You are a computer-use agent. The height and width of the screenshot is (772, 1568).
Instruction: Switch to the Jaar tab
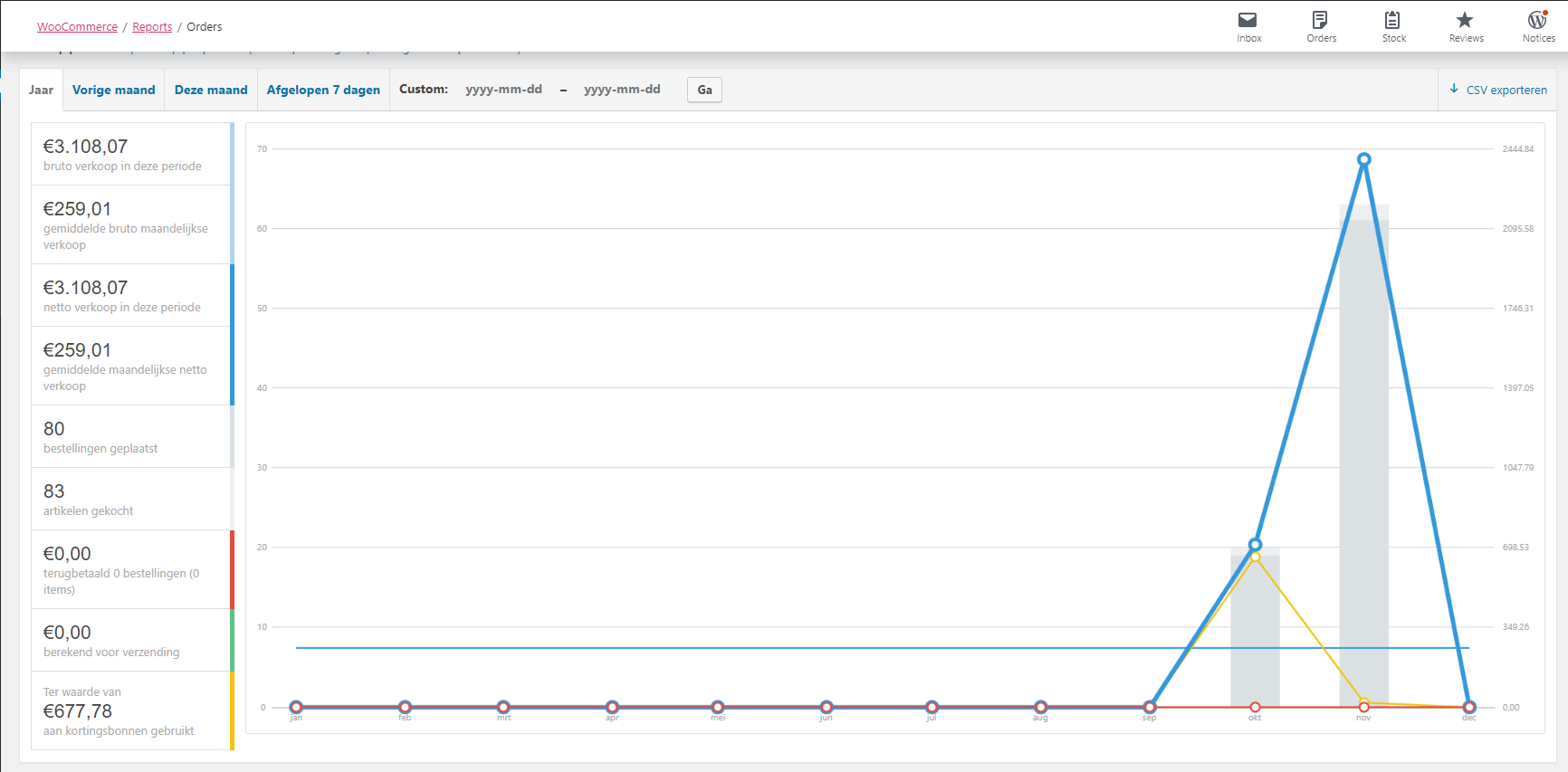41,90
